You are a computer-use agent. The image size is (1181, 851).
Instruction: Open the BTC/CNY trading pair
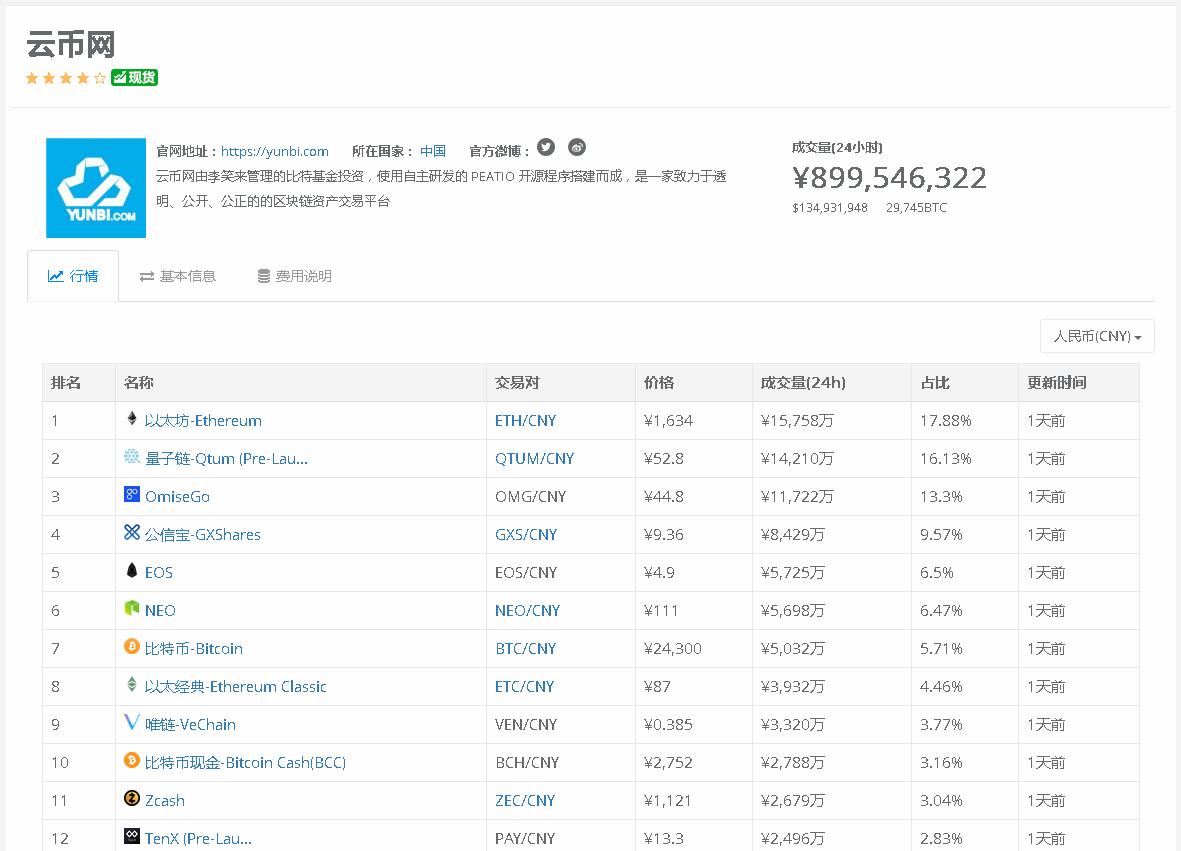click(525, 648)
